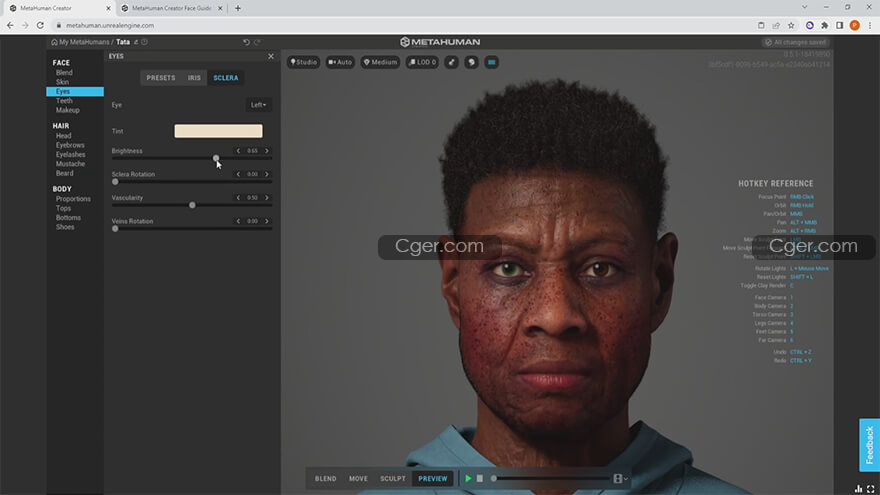Viewport: 880px width, 495px height.
Task: Switch to the Presets tab
Action: tap(160, 78)
